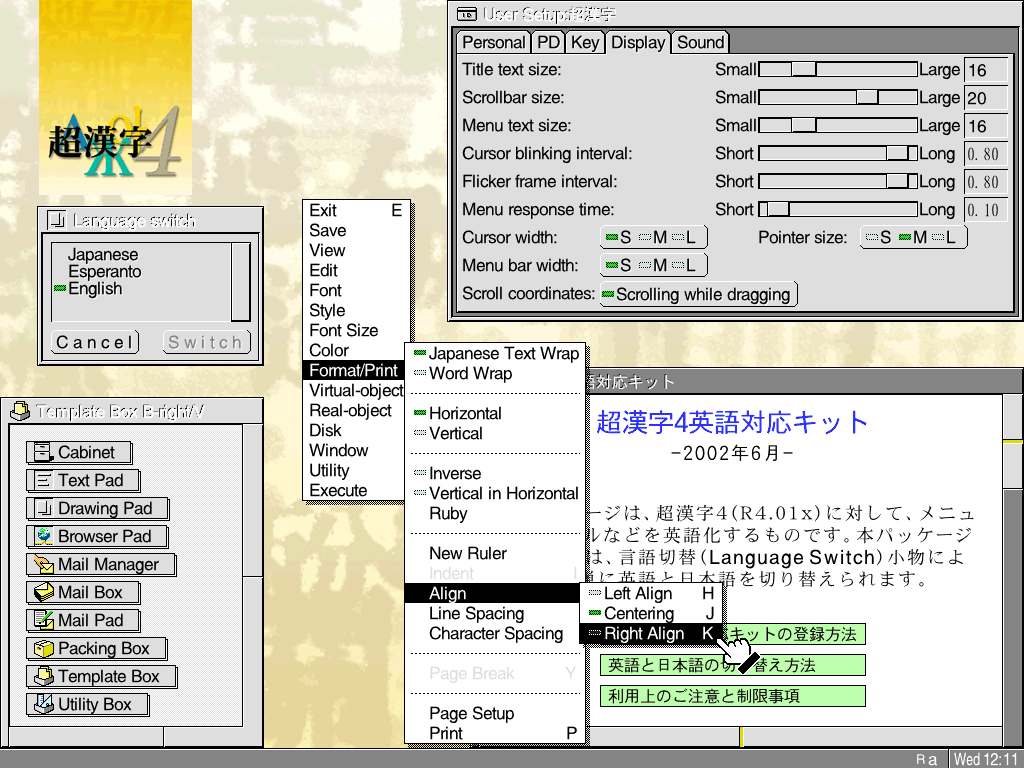Choose Right Align from Align submenu
The width and height of the screenshot is (1024, 768).
[x=644, y=633]
